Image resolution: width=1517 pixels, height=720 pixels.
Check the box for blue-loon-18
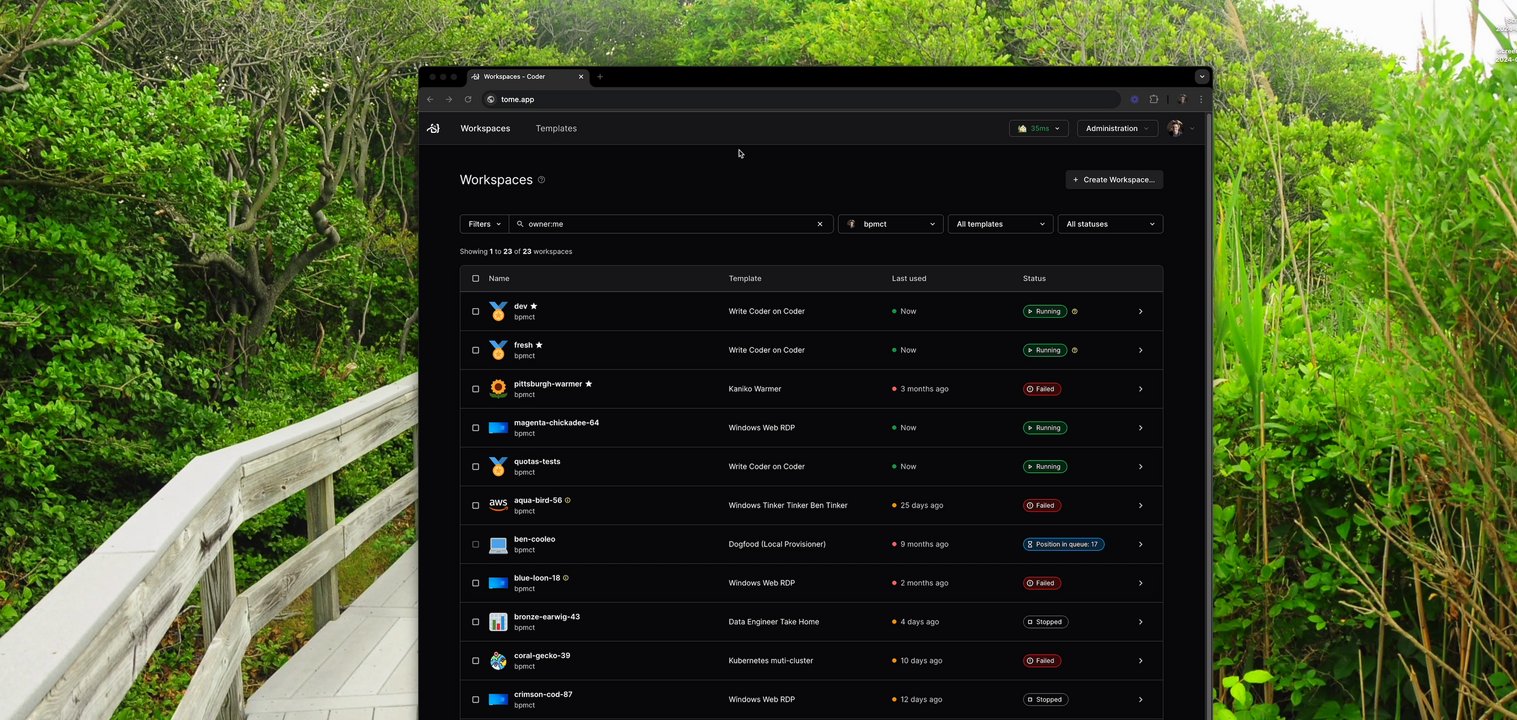coord(475,583)
